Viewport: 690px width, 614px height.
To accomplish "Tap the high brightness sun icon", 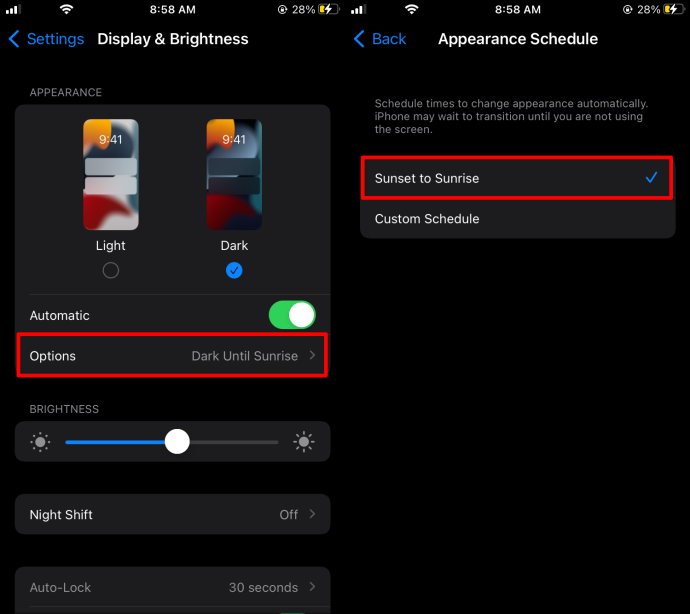I will point(304,442).
